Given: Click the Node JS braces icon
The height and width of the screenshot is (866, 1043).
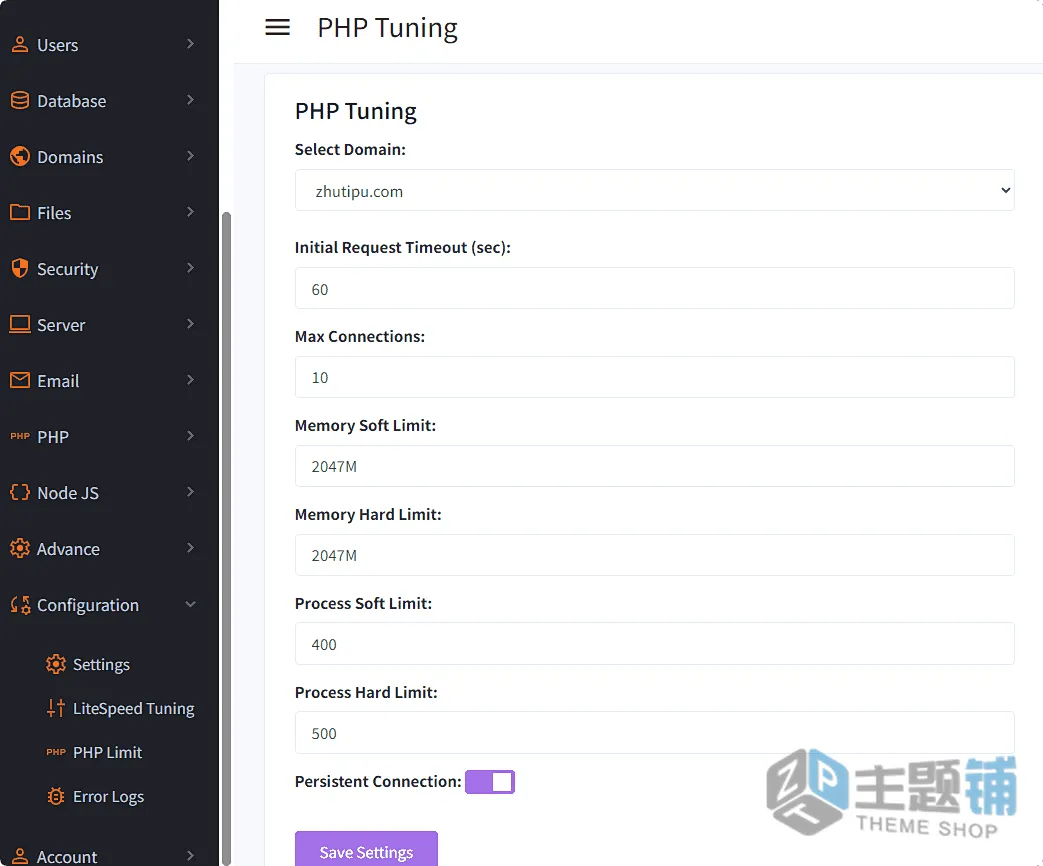Looking at the screenshot, I should (20, 492).
